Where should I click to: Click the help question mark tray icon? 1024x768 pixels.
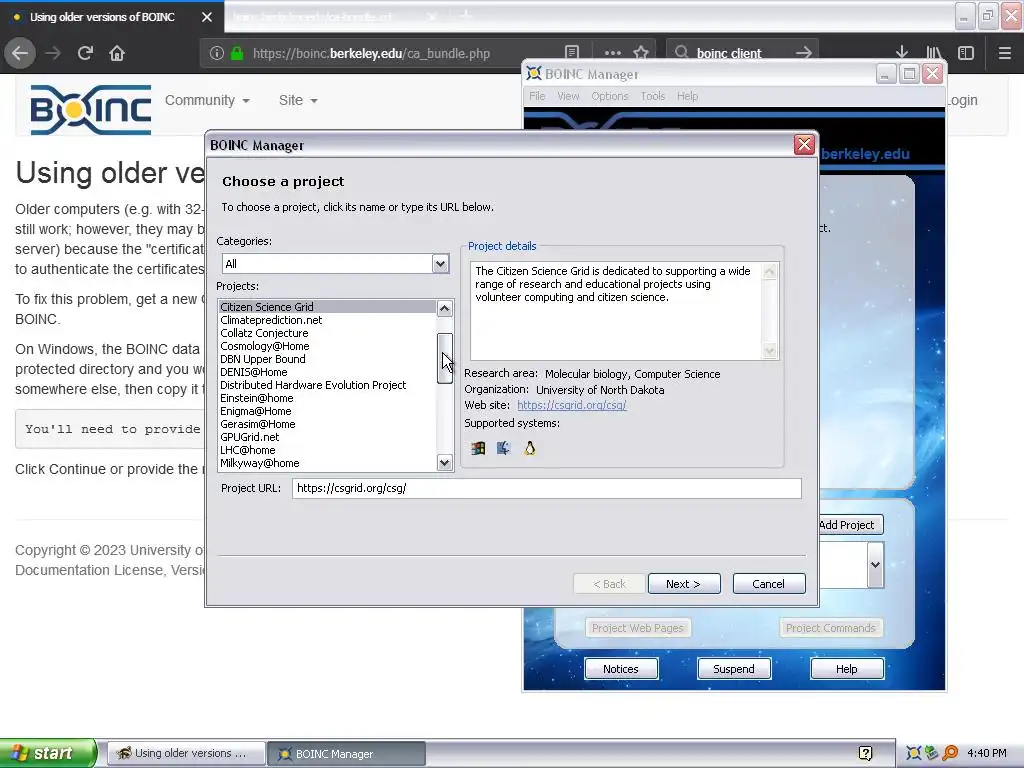click(x=865, y=753)
